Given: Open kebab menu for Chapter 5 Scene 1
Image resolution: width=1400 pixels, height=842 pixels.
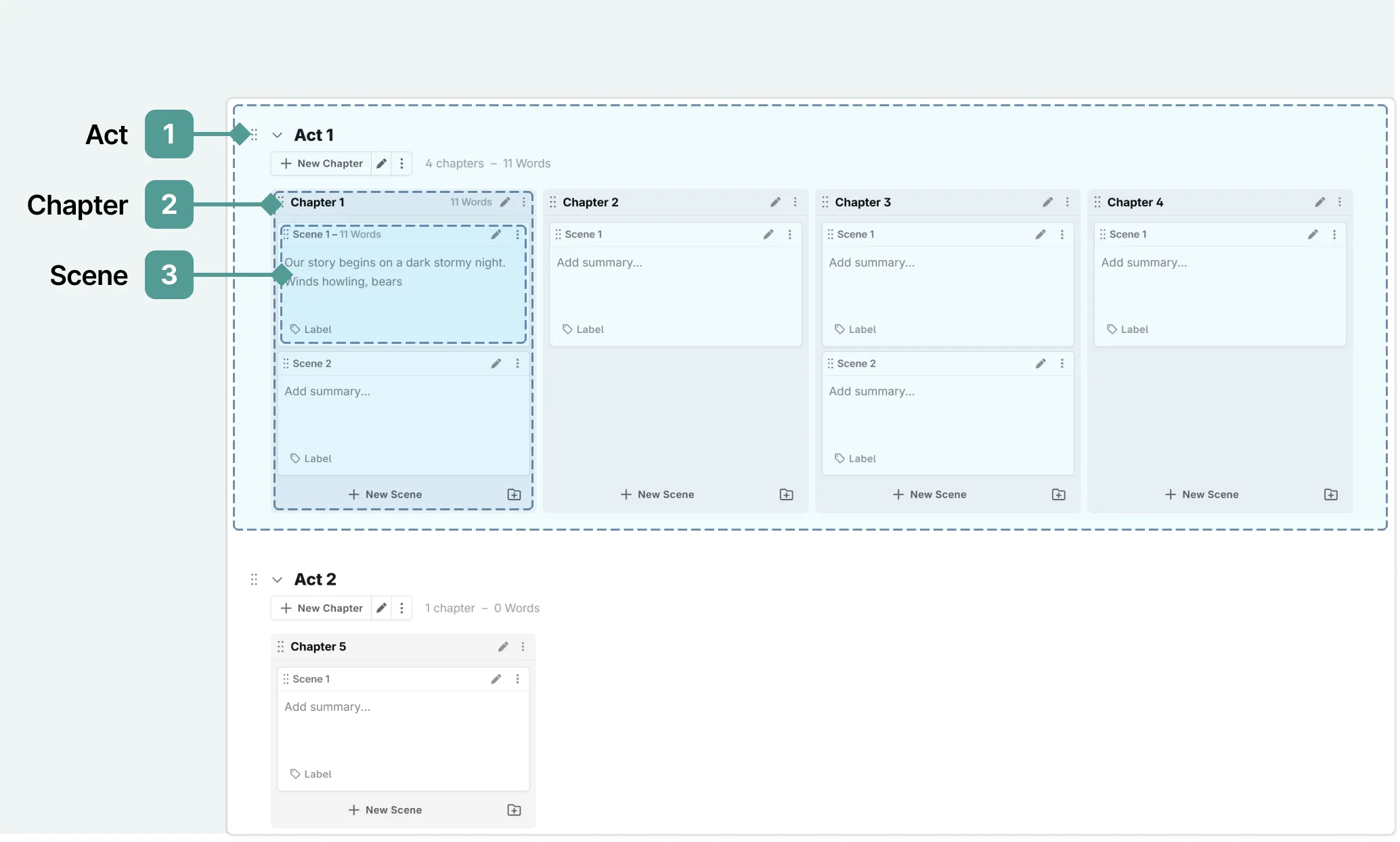Looking at the screenshot, I should pos(518,679).
